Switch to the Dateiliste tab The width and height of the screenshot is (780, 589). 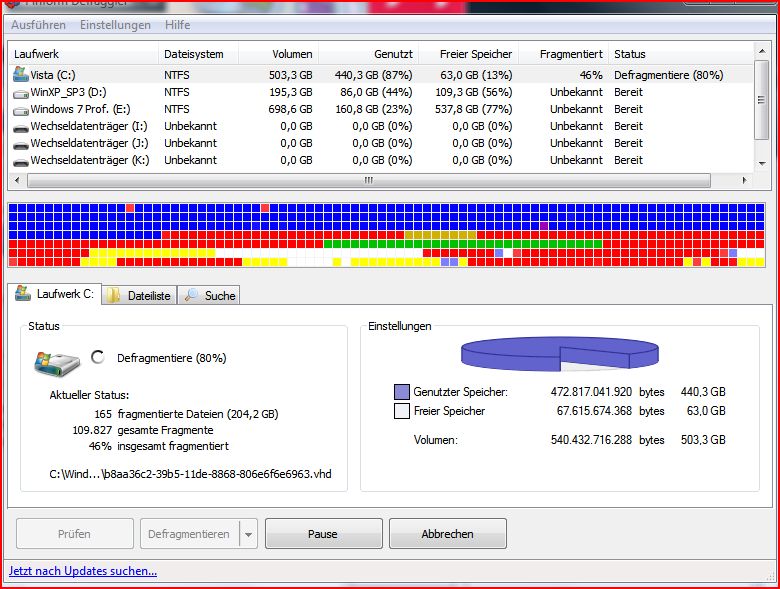coord(139,295)
